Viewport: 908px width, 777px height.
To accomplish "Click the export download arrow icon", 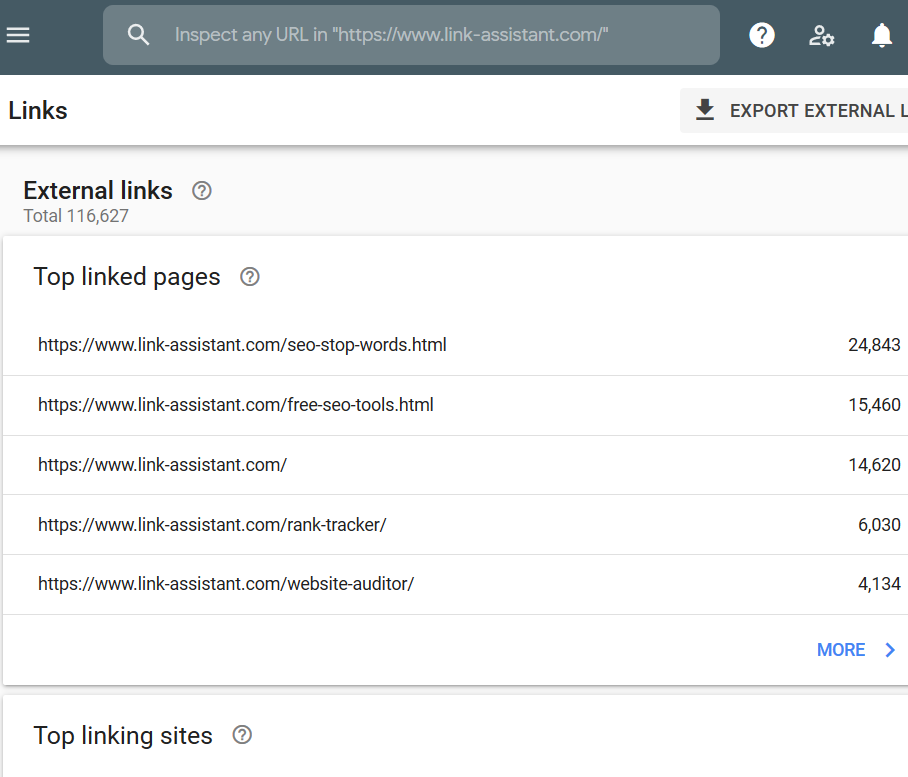I will click(705, 110).
